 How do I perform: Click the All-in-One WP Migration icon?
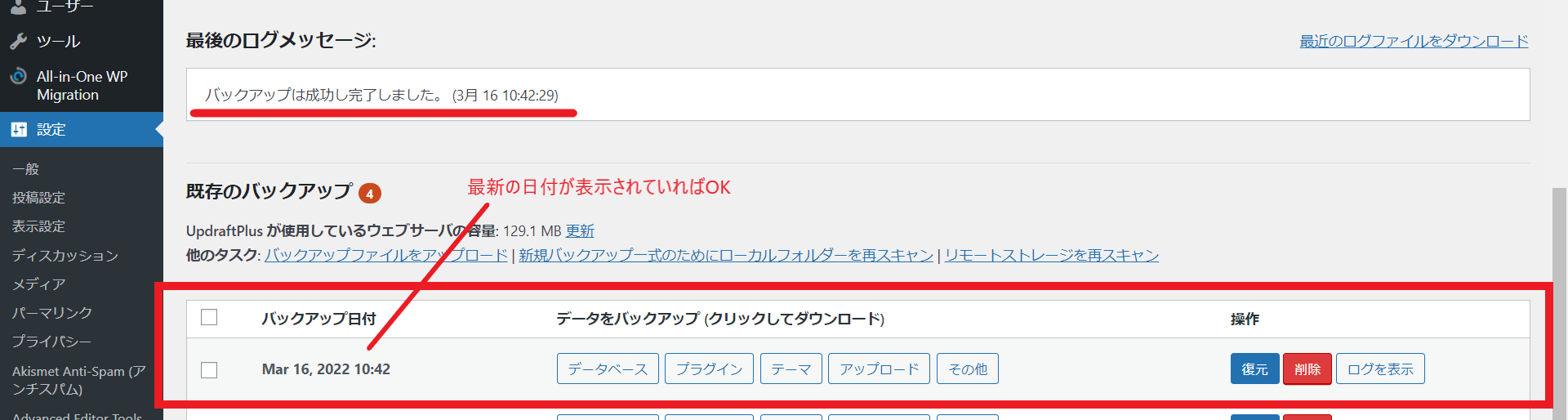pyautogui.click(x=19, y=77)
